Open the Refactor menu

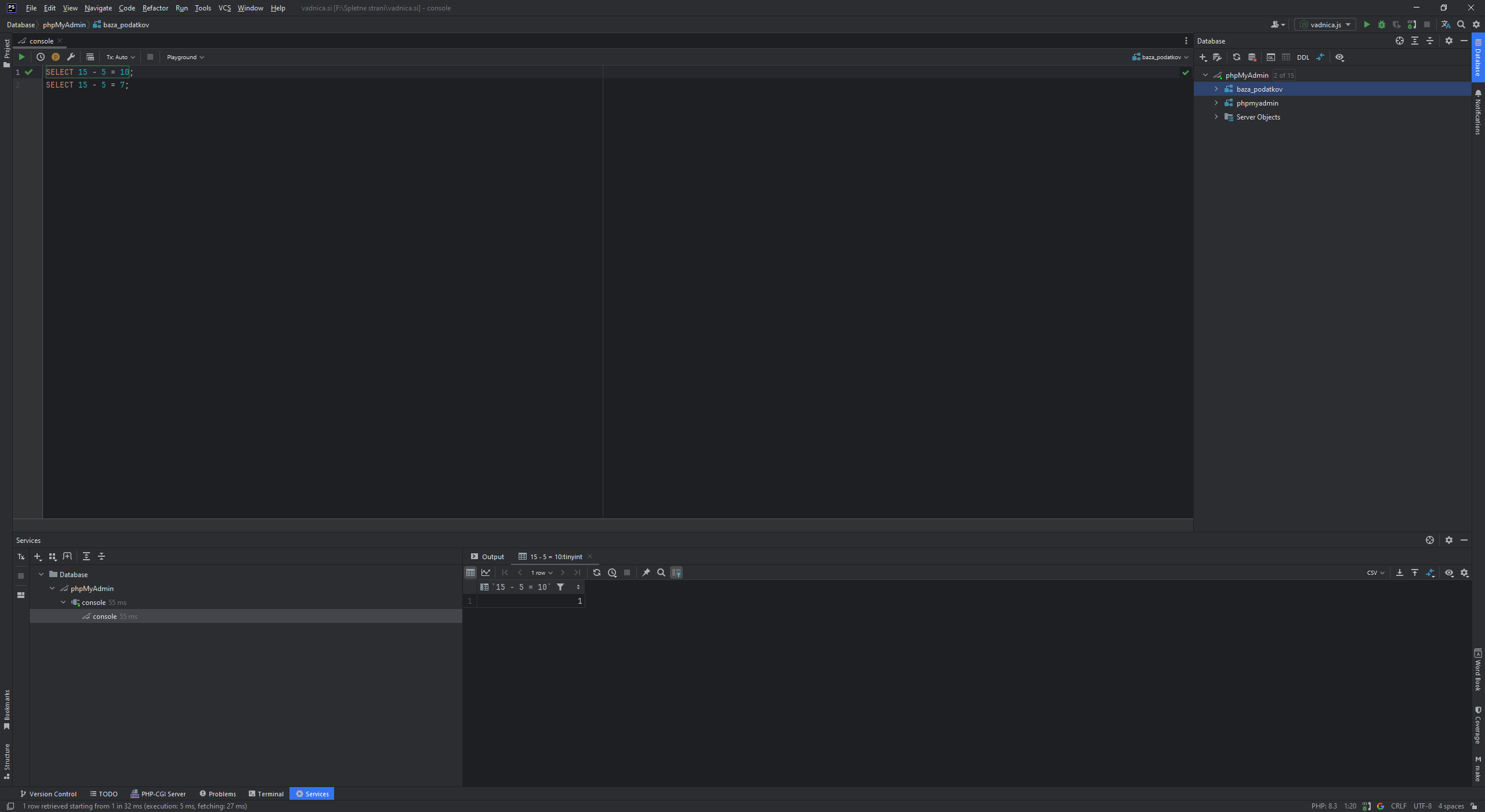155,8
